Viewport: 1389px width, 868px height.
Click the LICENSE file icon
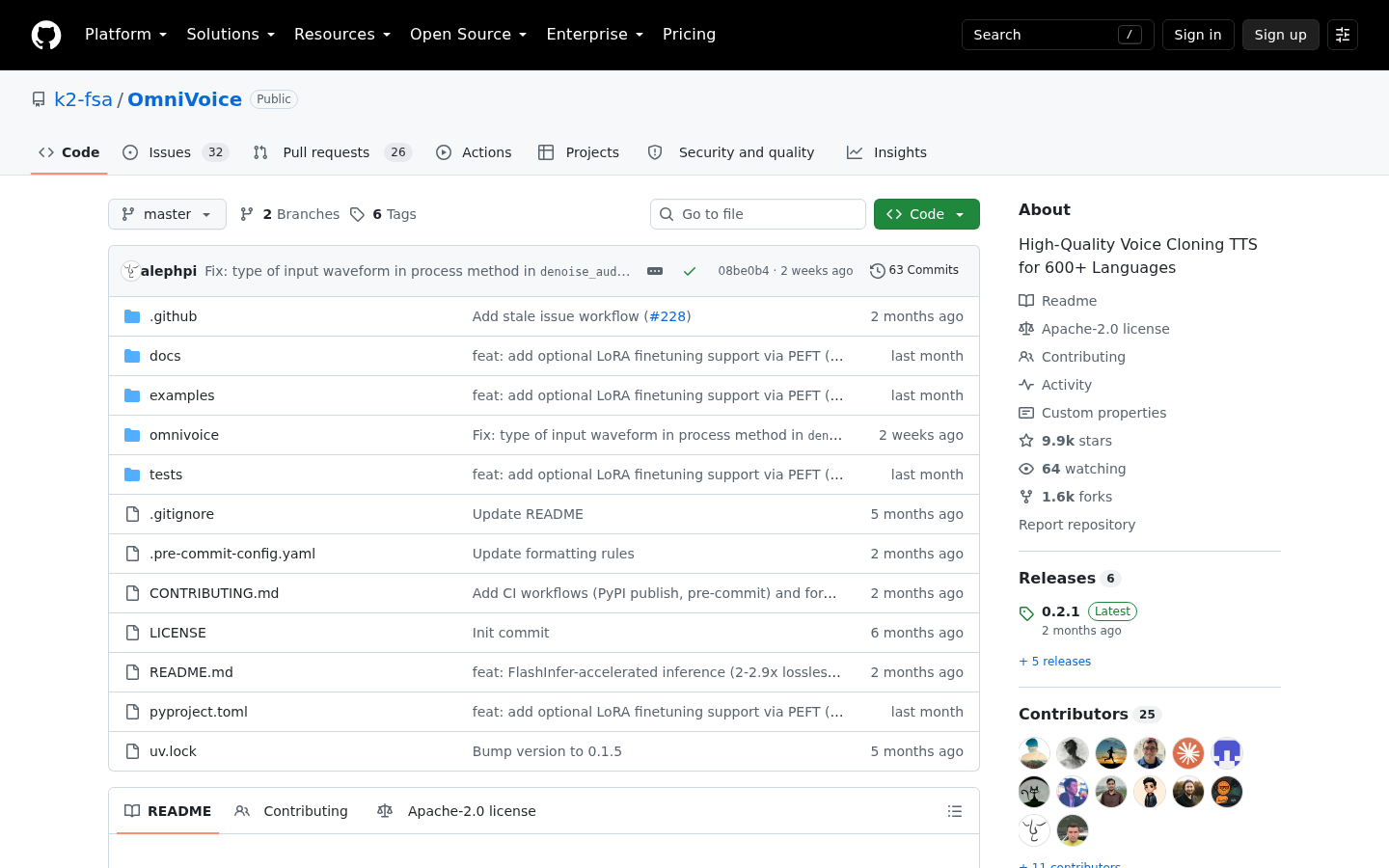tap(132, 633)
